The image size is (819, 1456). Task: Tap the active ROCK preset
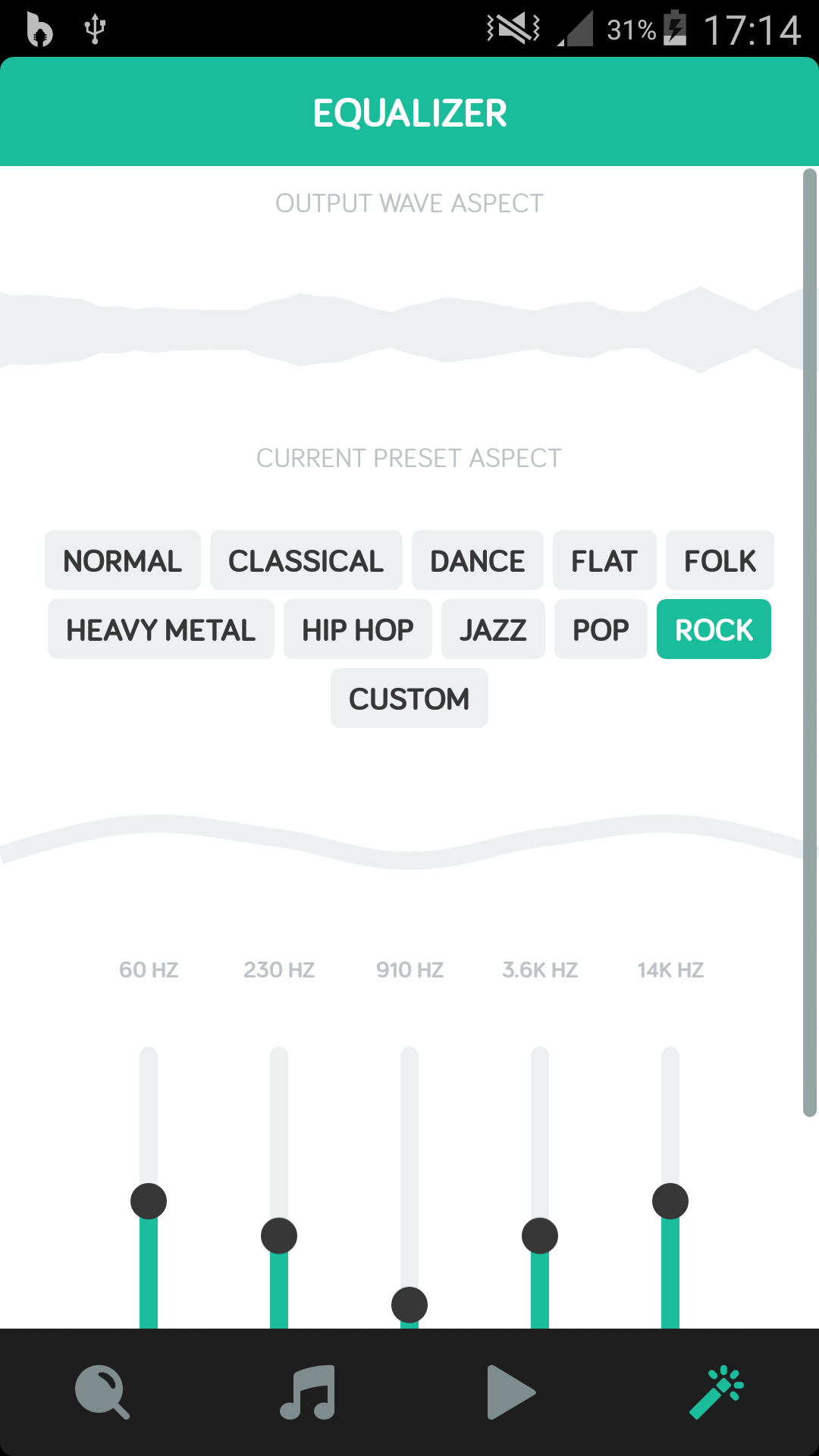point(714,629)
